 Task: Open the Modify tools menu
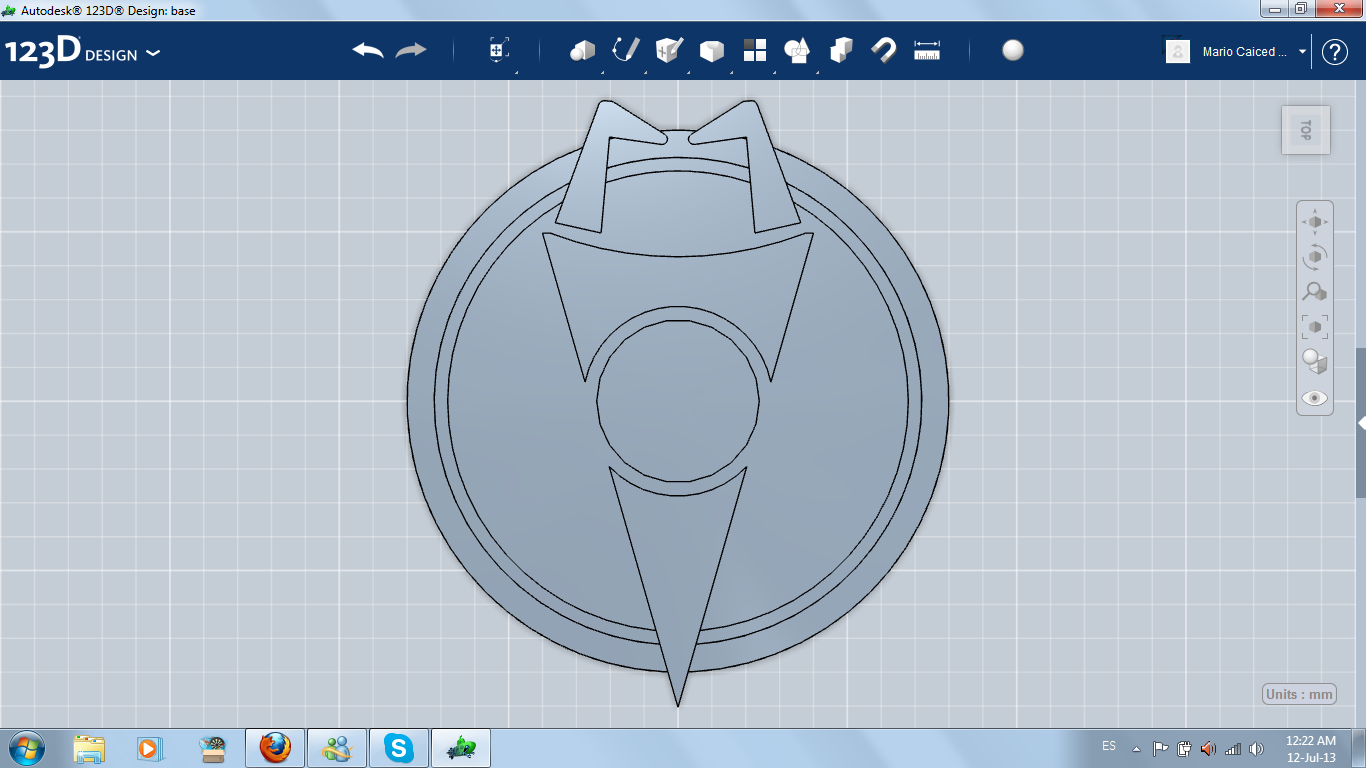point(712,50)
